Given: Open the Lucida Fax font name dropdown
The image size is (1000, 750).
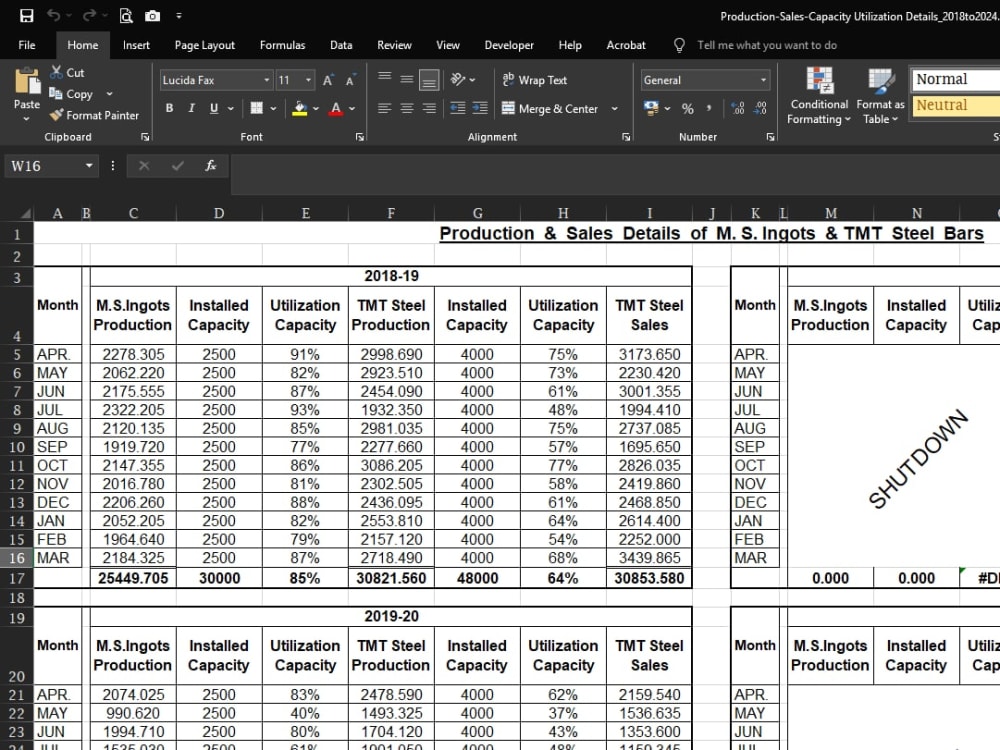Looking at the screenshot, I should [267, 80].
